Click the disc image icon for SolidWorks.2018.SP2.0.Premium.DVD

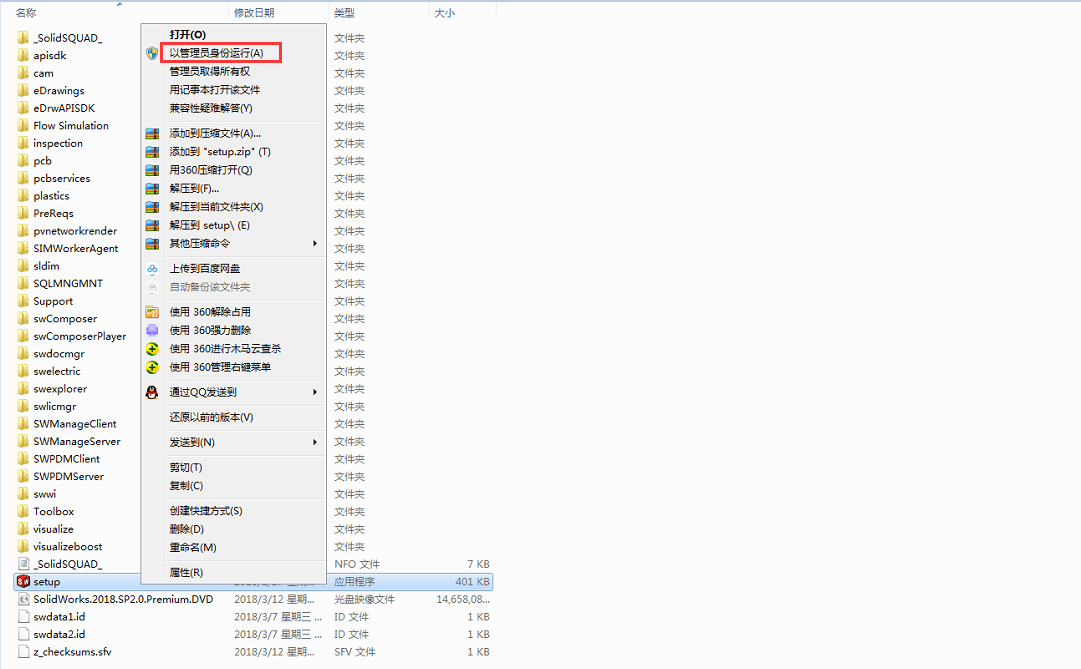tap(23, 599)
